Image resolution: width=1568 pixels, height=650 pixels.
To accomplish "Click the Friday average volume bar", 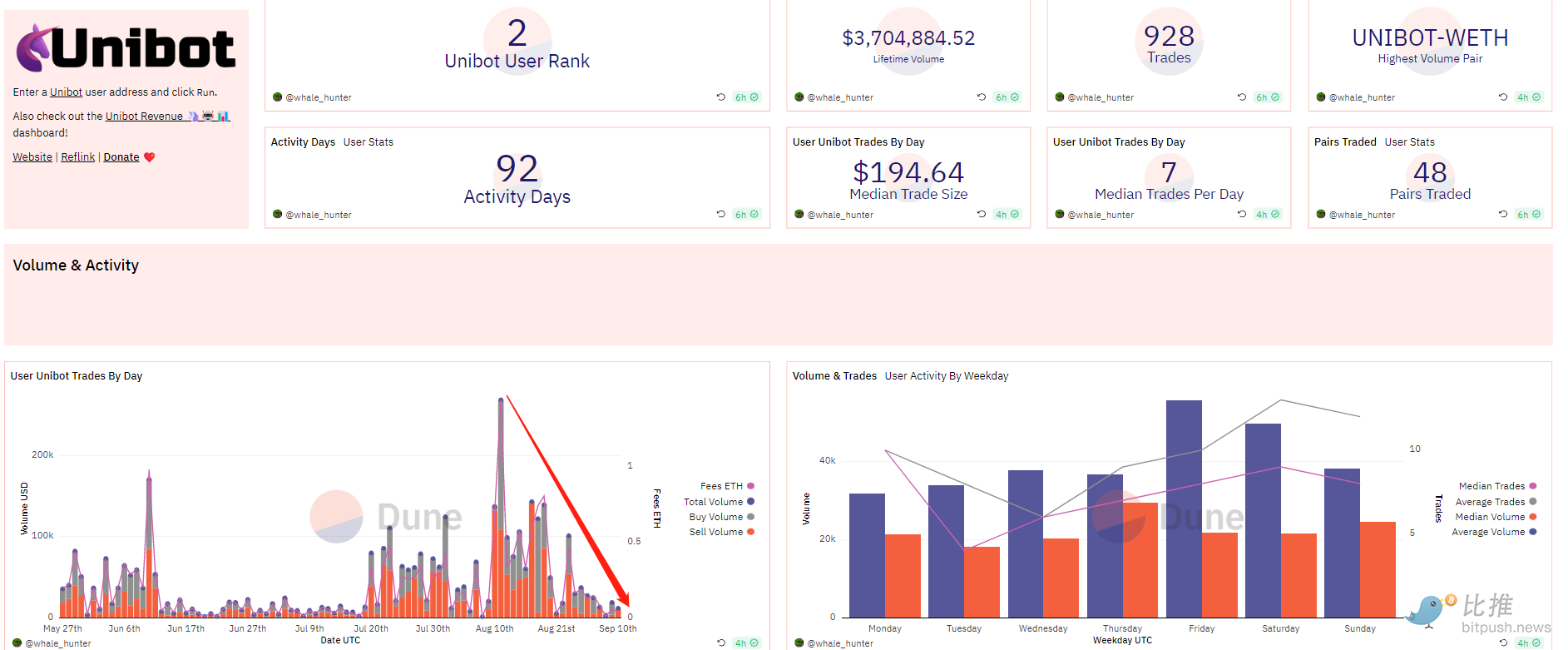I will pyautogui.click(x=1184, y=509).
